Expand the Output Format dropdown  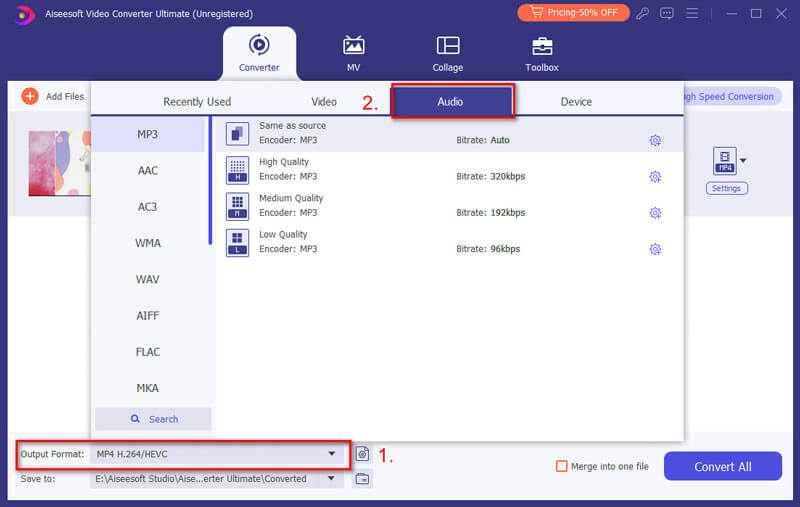[x=332, y=454]
